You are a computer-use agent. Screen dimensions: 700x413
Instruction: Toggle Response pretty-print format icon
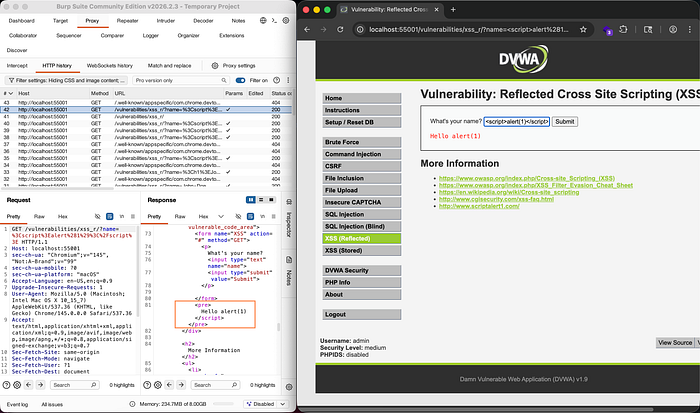250,217
